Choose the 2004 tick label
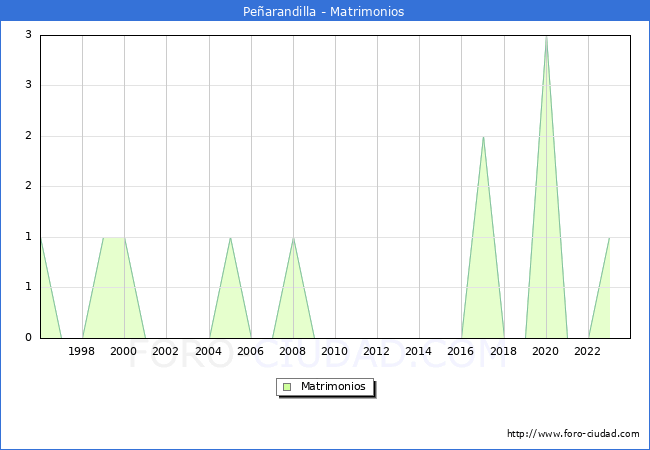650x450 pixels. tap(208, 351)
